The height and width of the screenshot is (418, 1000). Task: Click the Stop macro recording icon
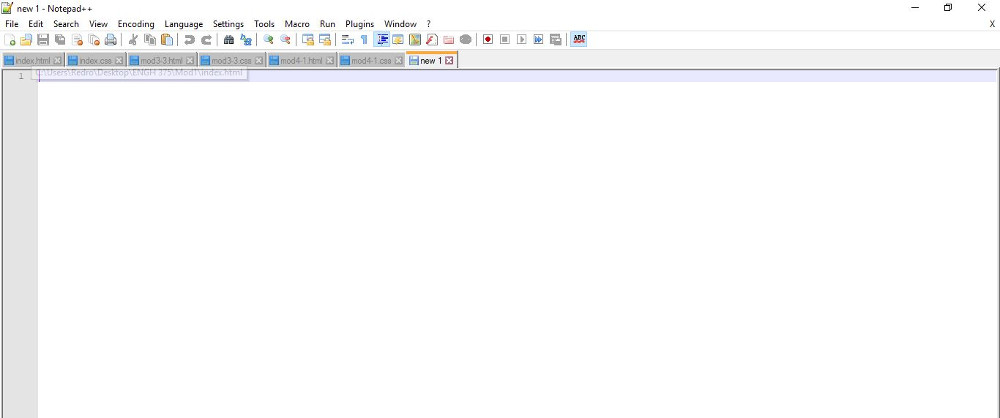coord(504,40)
